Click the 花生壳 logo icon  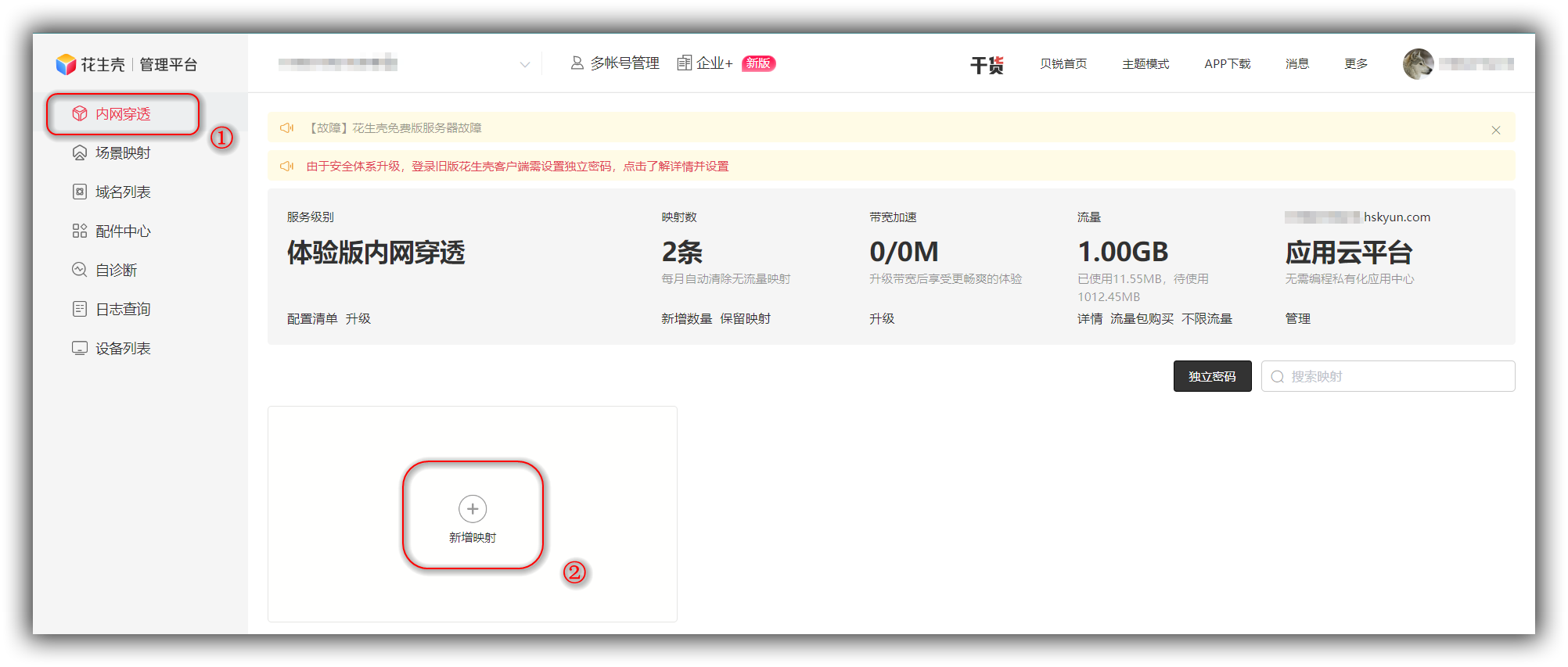point(66,64)
